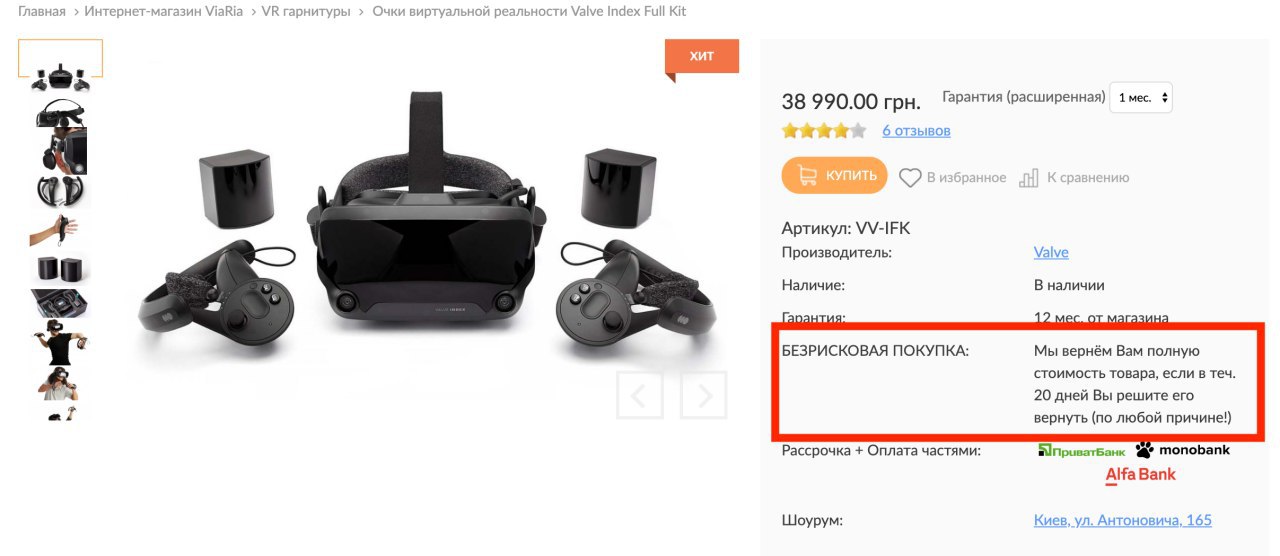The width and height of the screenshot is (1280, 556).
Task: Open showroom address Киев, ул. Антоновича, 165
Action: 1123,520
